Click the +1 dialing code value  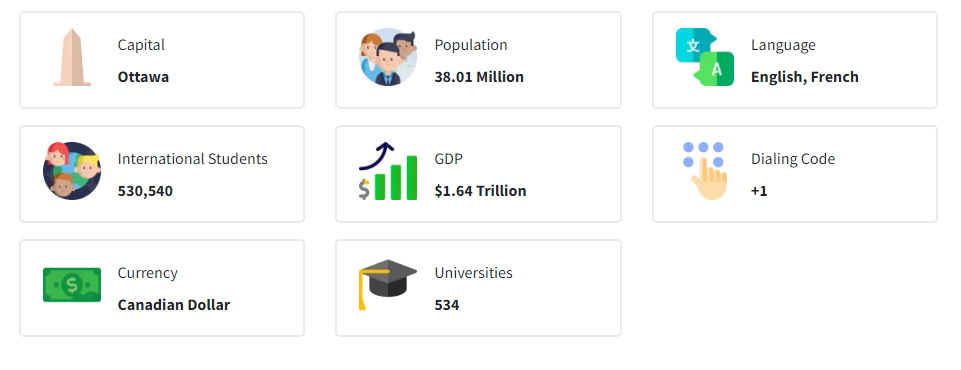(759, 191)
